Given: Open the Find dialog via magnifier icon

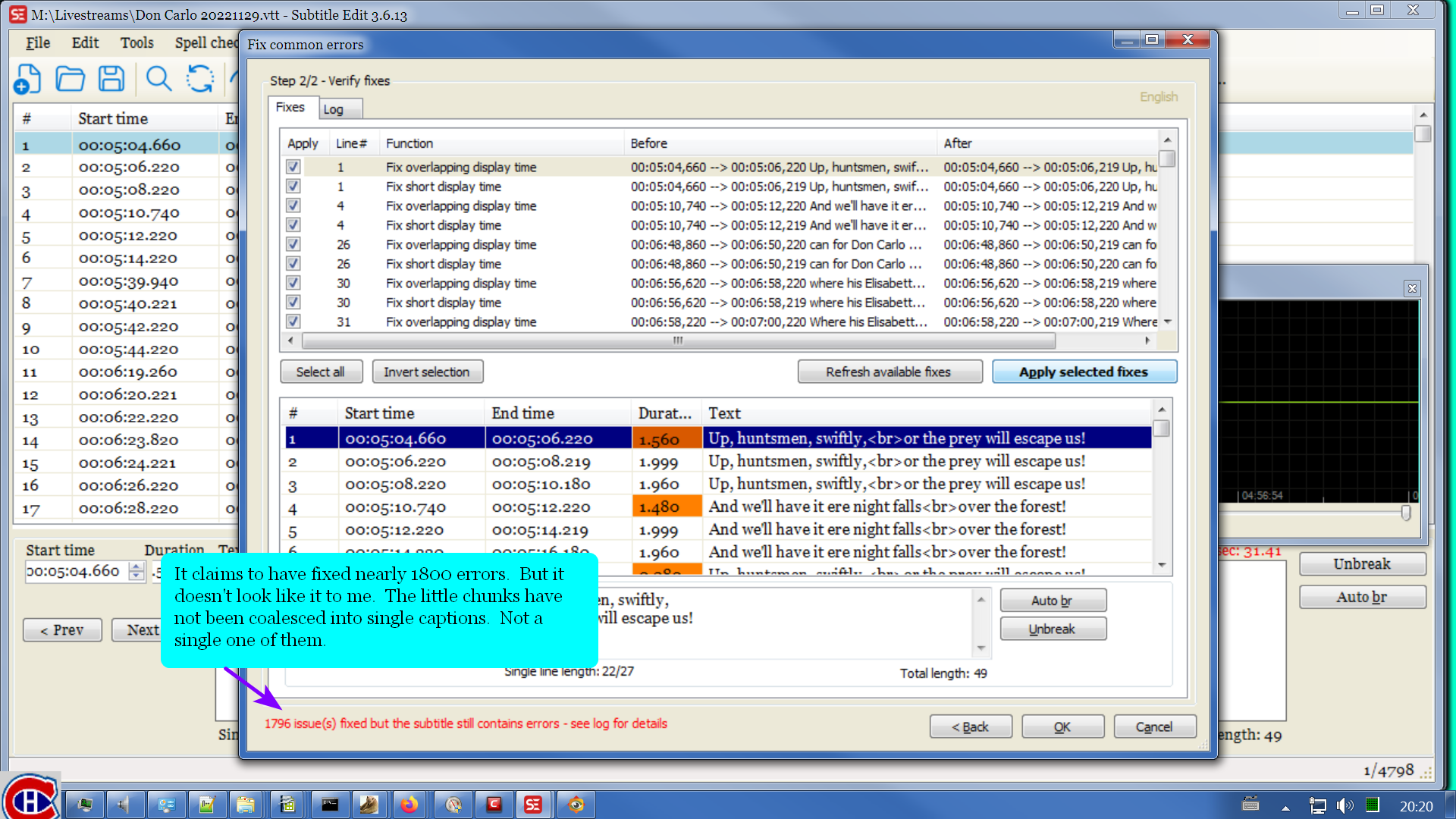Looking at the screenshot, I should coord(158,79).
